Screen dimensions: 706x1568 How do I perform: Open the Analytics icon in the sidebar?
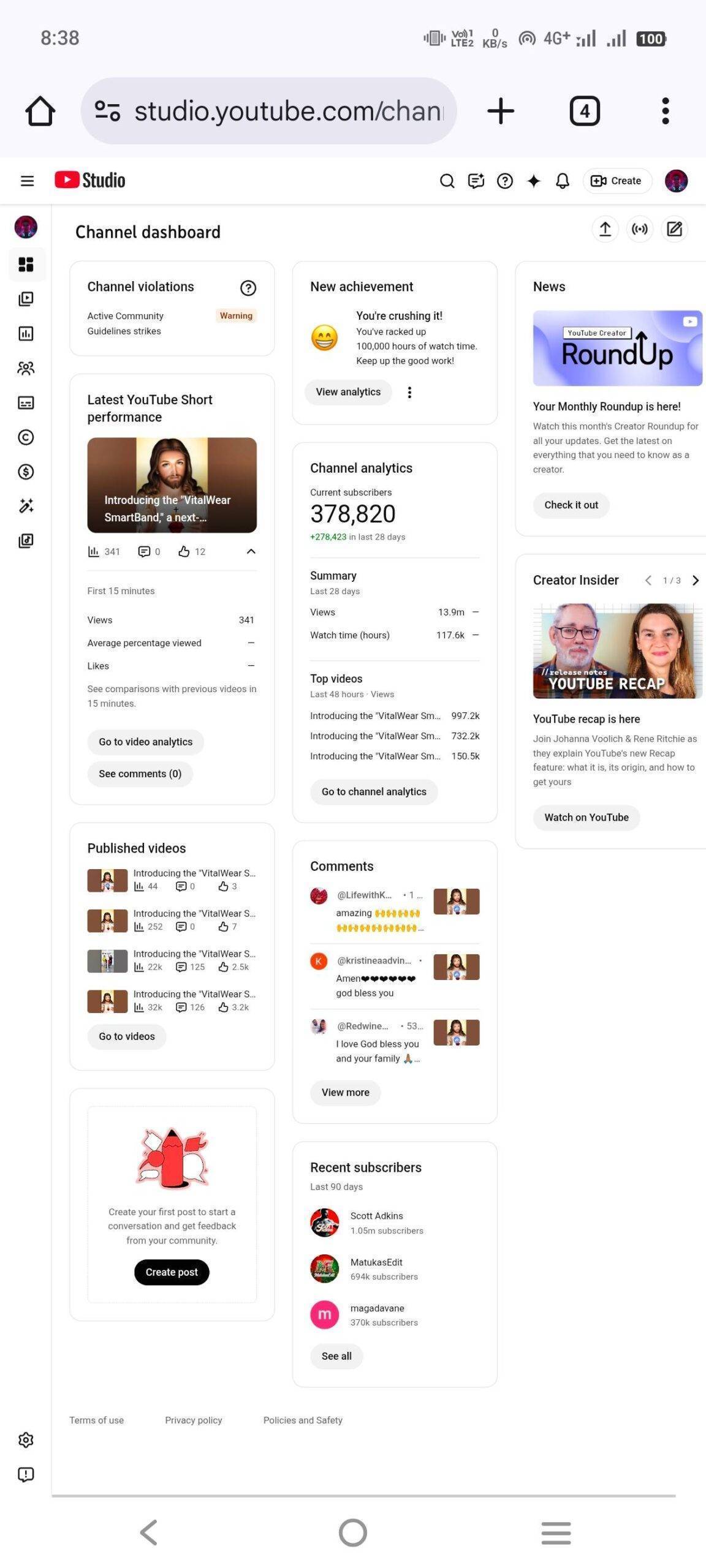(x=26, y=334)
